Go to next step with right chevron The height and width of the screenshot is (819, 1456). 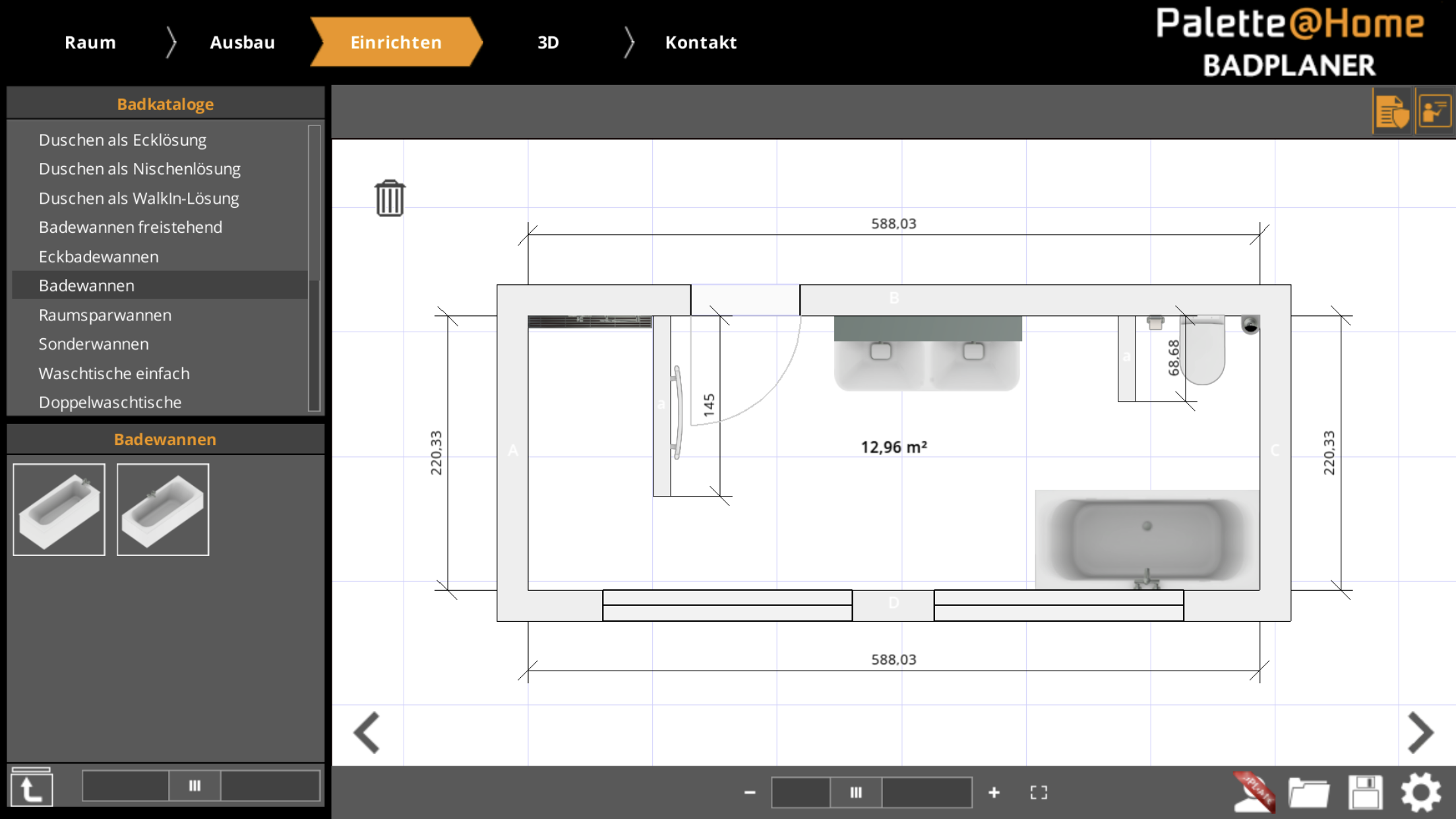[x=1420, y=732]
